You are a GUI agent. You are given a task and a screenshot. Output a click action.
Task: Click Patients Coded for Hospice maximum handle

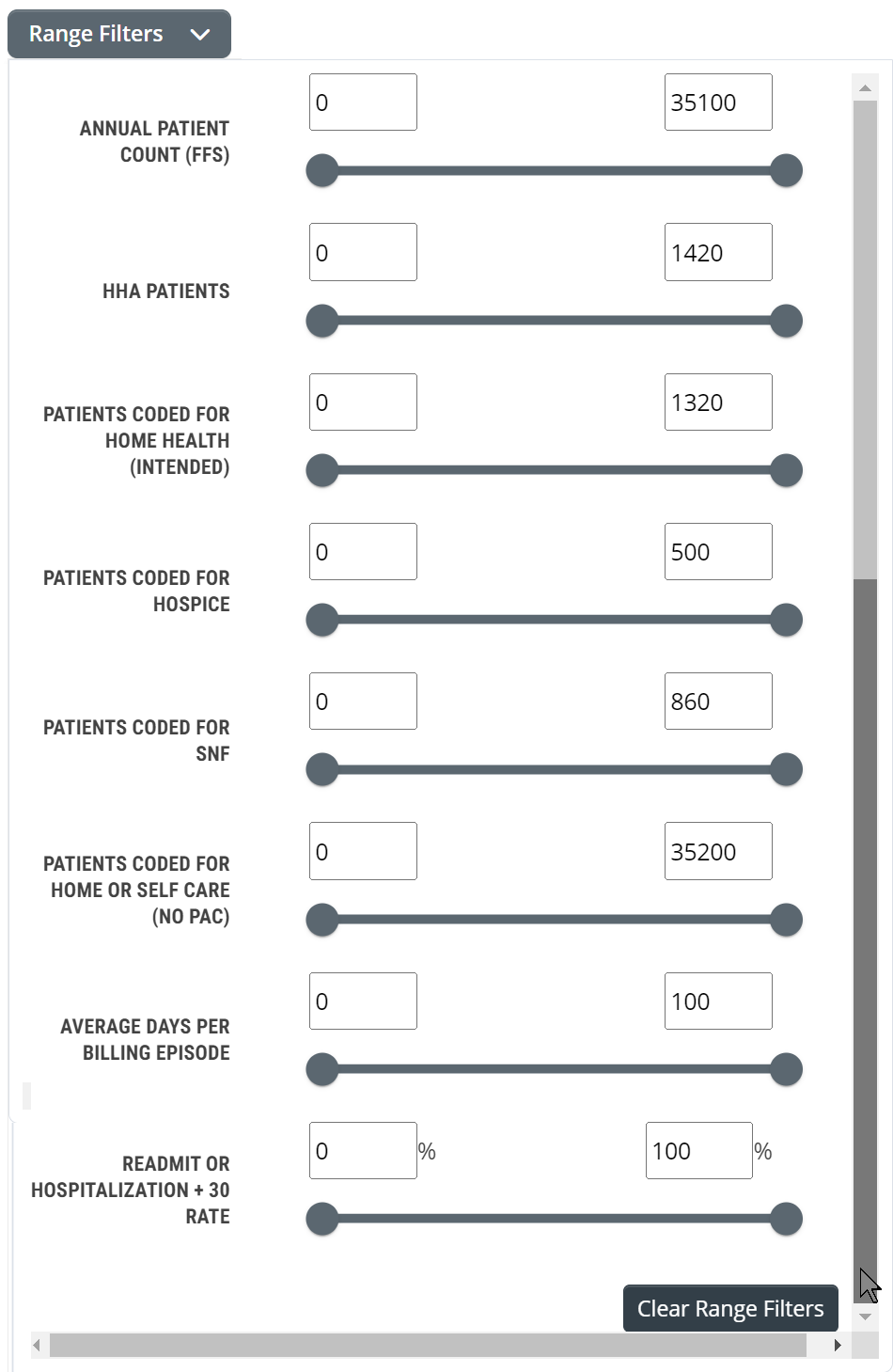786,620
